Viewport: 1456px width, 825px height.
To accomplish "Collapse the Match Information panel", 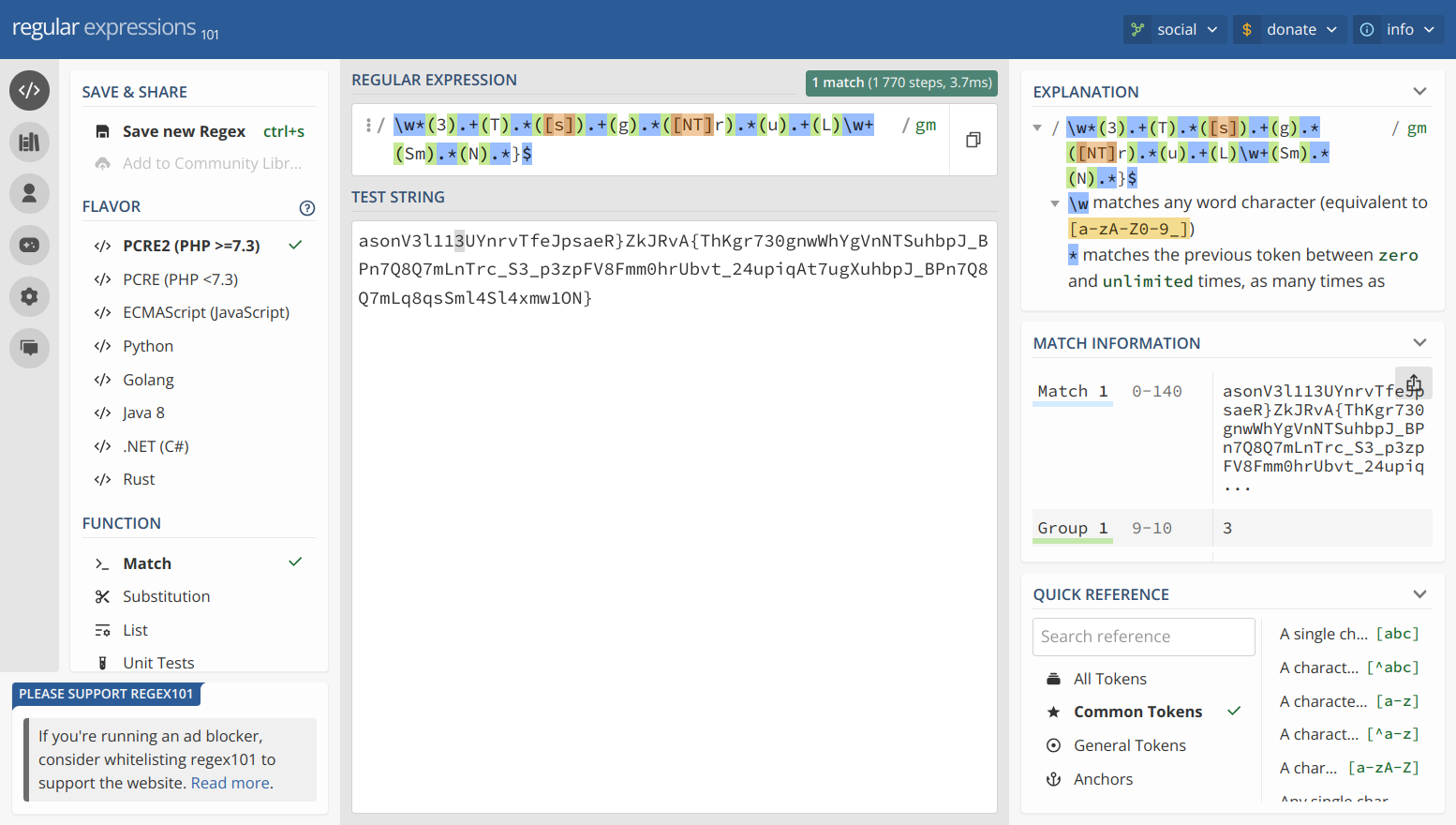I will 1419,343.
